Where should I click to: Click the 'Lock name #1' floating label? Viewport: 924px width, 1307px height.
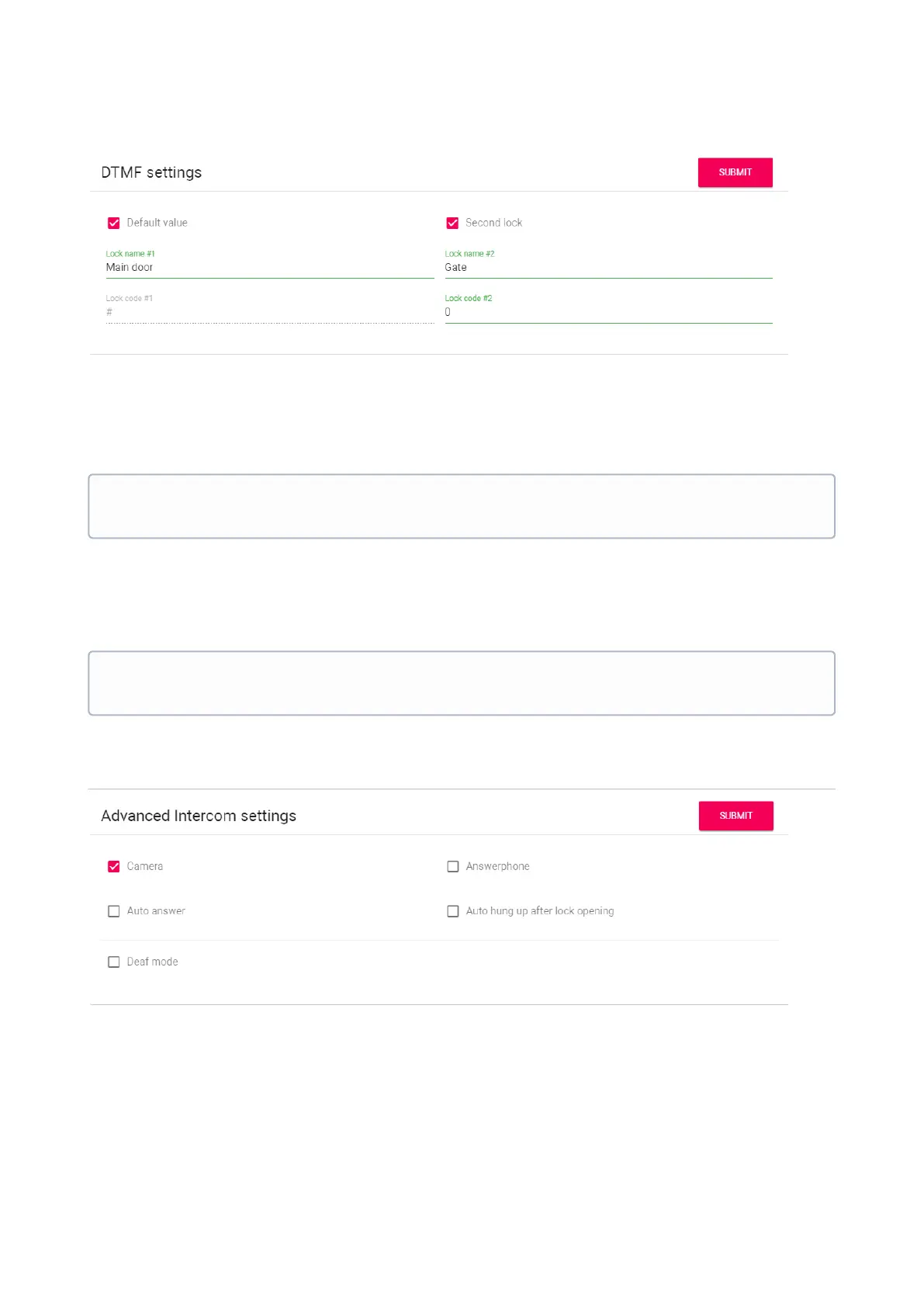pyautogui.click(x=130, y=254)
